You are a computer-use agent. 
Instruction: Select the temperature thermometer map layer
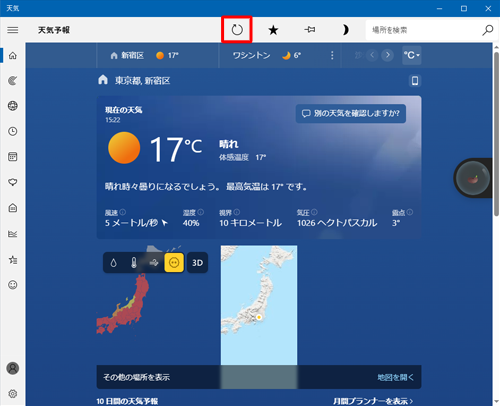[134, 263]
